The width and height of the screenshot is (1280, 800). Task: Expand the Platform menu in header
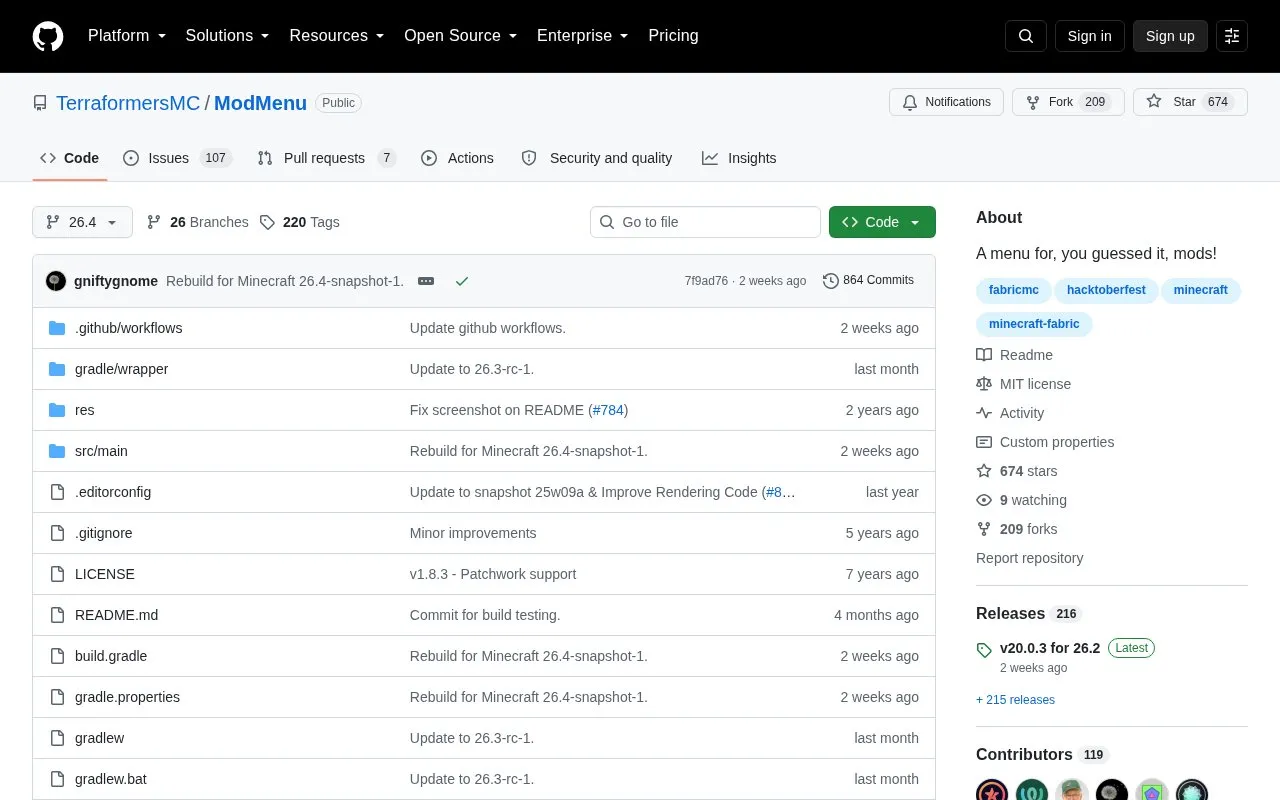[126, 36]
